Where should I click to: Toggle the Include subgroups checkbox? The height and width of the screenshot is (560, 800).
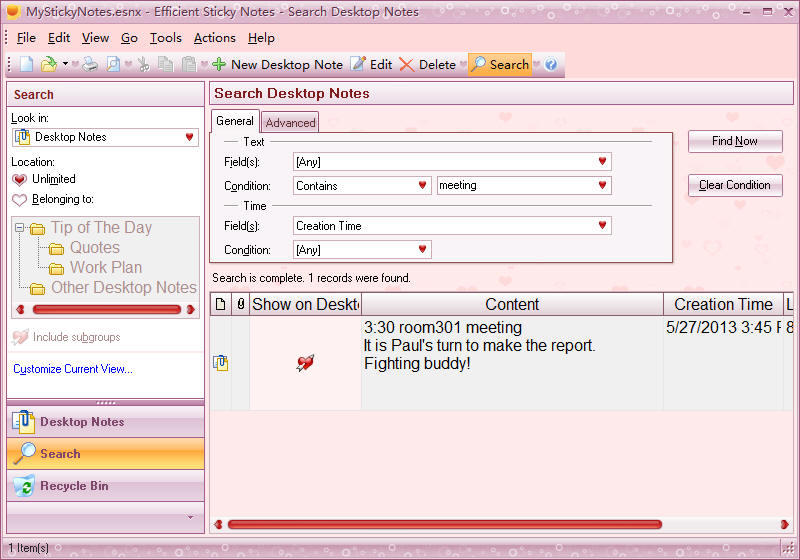20,337
